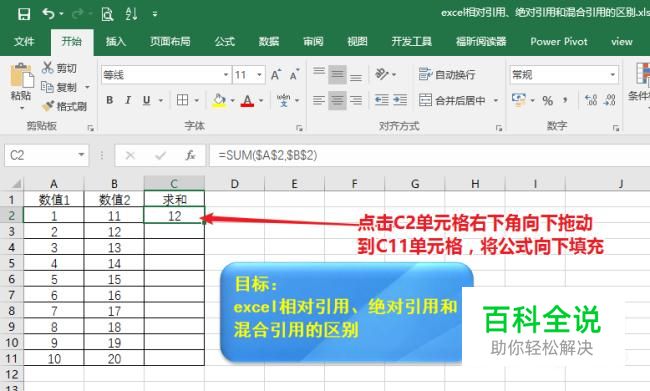Click the Increase Decimal icon
Screen dimensions: 650x391
[x=591, y=100]
